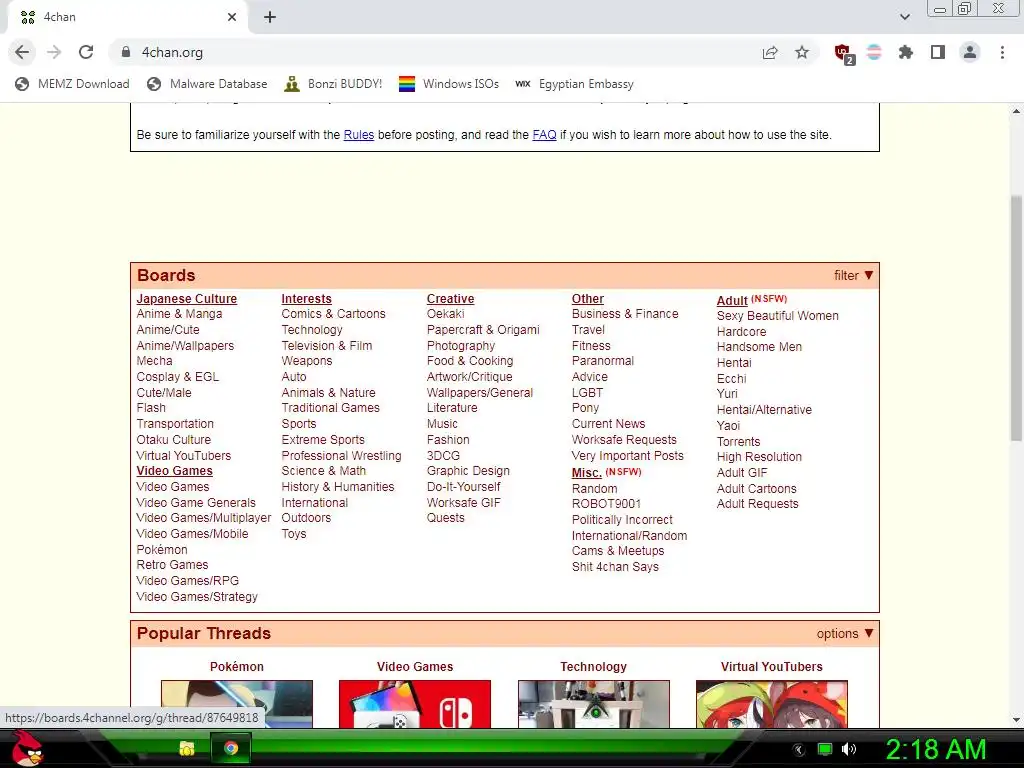Open the Rules link
Image resolution: width=1024 pixels, height=768 pixels.
[x=359, y=135]
